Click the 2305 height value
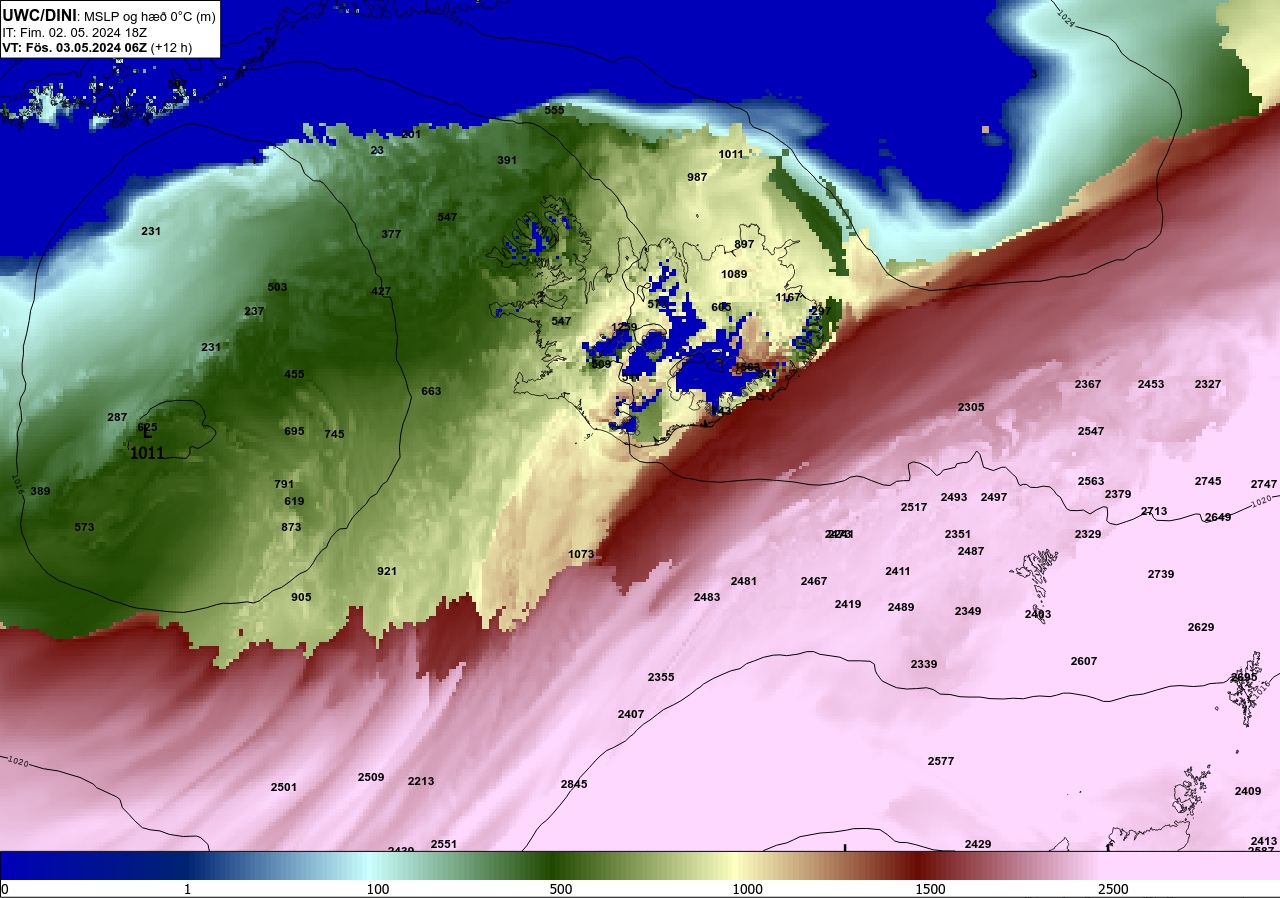Viewport: 1280px width, 898px height. click(971, 407)
